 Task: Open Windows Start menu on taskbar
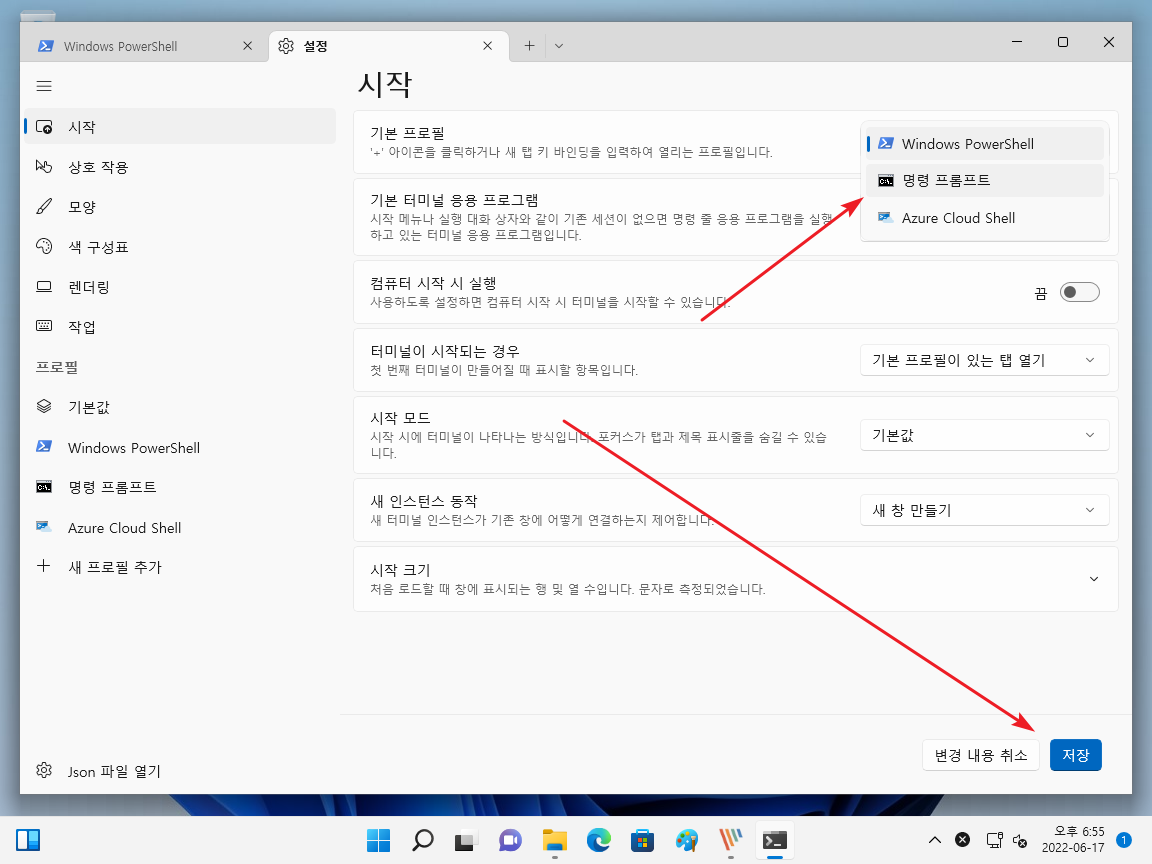(x=378, y=840)
